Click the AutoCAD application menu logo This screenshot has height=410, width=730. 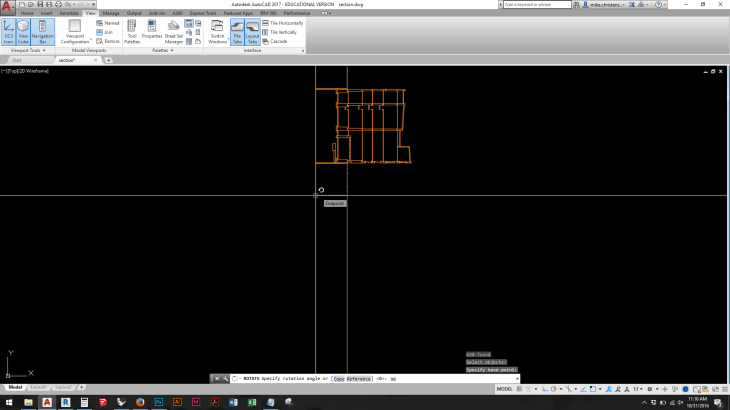8,6
